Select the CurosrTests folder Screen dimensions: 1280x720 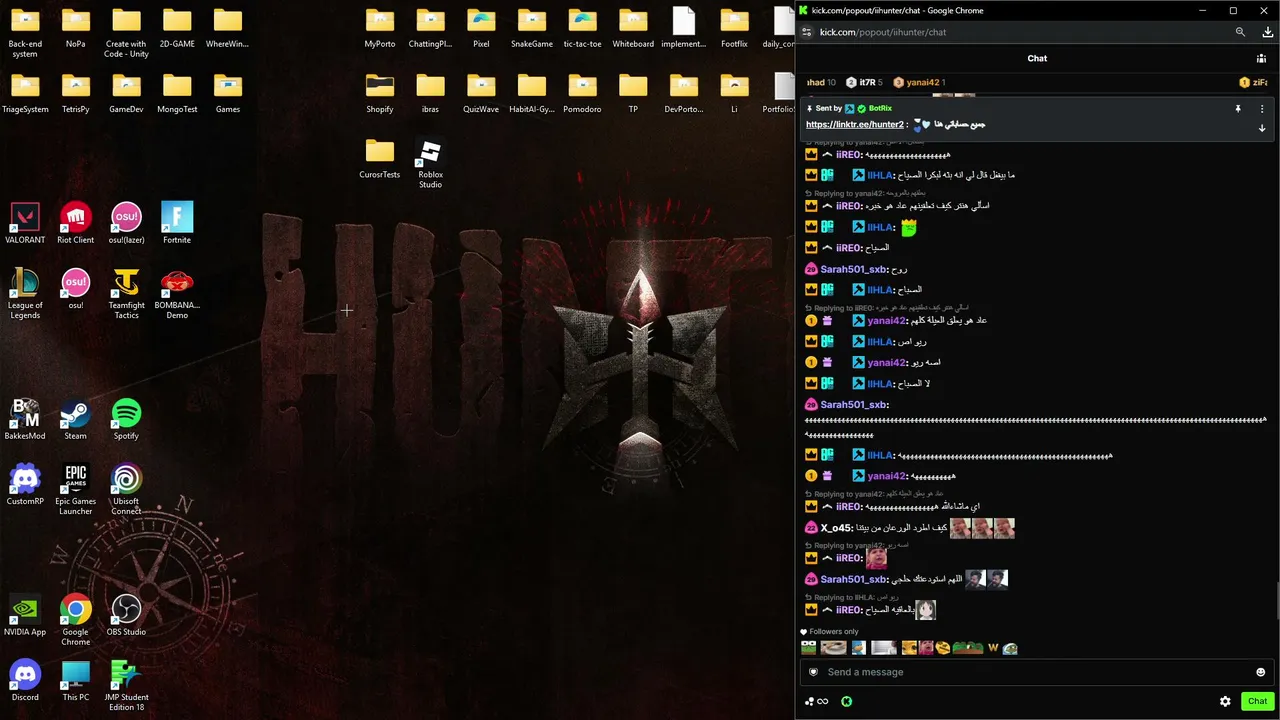tap(380, 159)
